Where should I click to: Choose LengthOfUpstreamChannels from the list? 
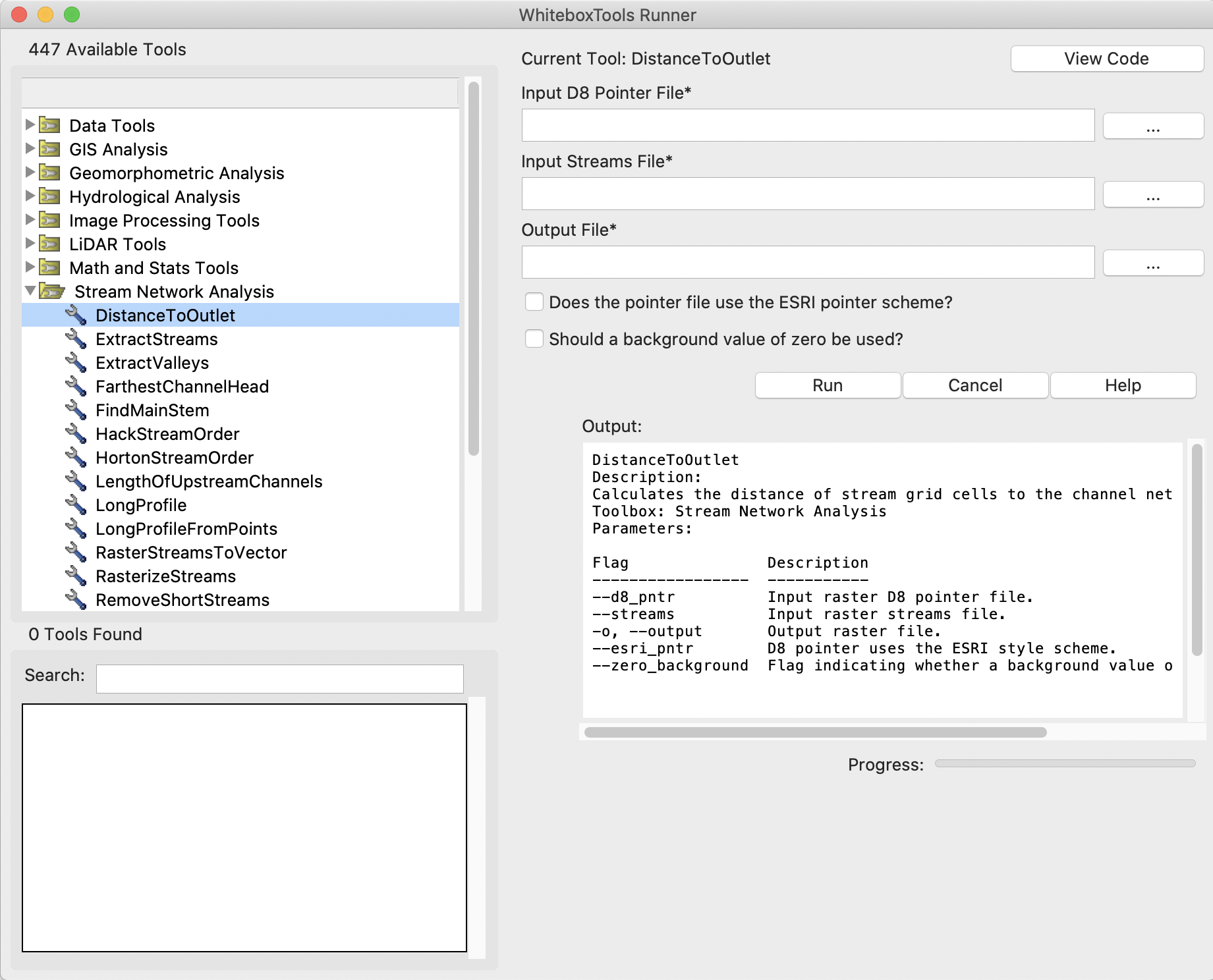[x=209, y=481]
